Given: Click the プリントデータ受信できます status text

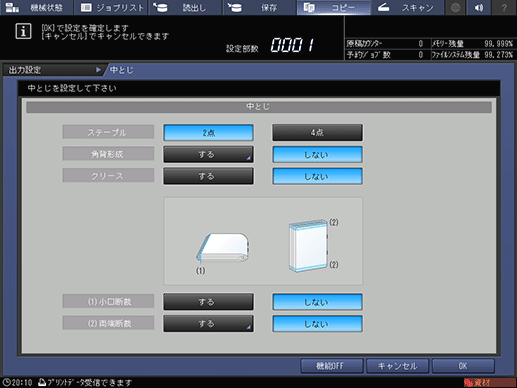Looking at the screenshot, I should point(89,383).
